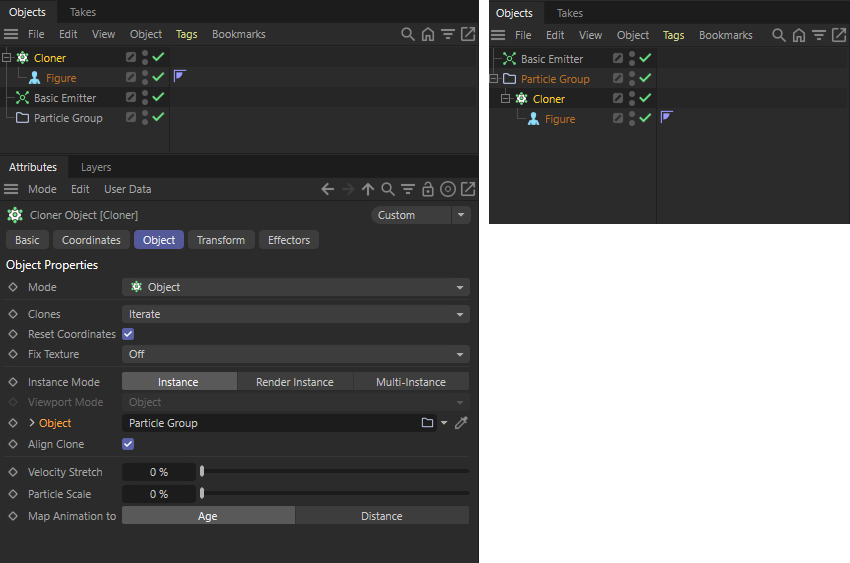
Task: Set Map Animation to Distance
Action: (381, 516)
